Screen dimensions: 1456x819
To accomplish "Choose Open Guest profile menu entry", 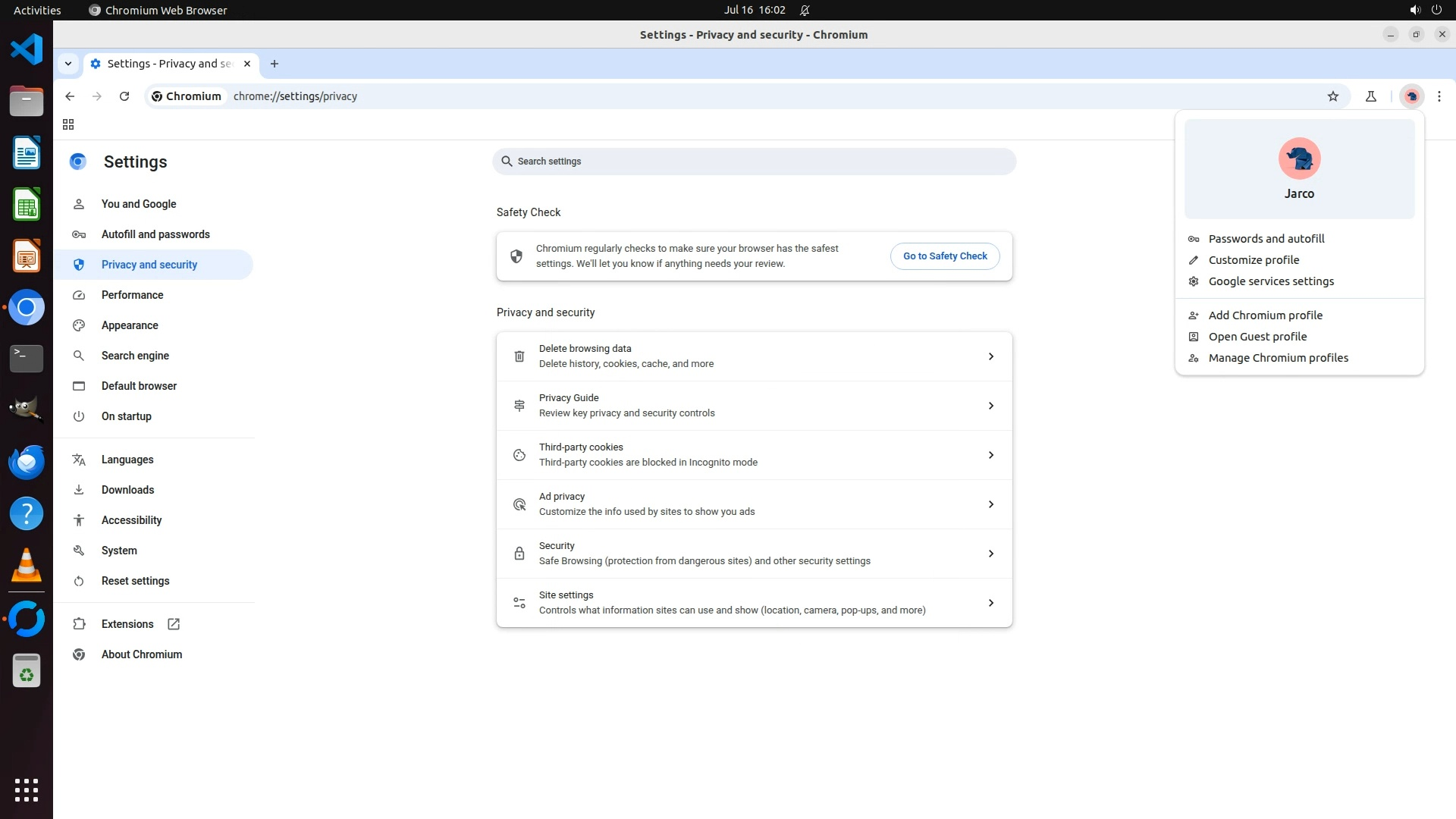I will [x=1257, y=337].
